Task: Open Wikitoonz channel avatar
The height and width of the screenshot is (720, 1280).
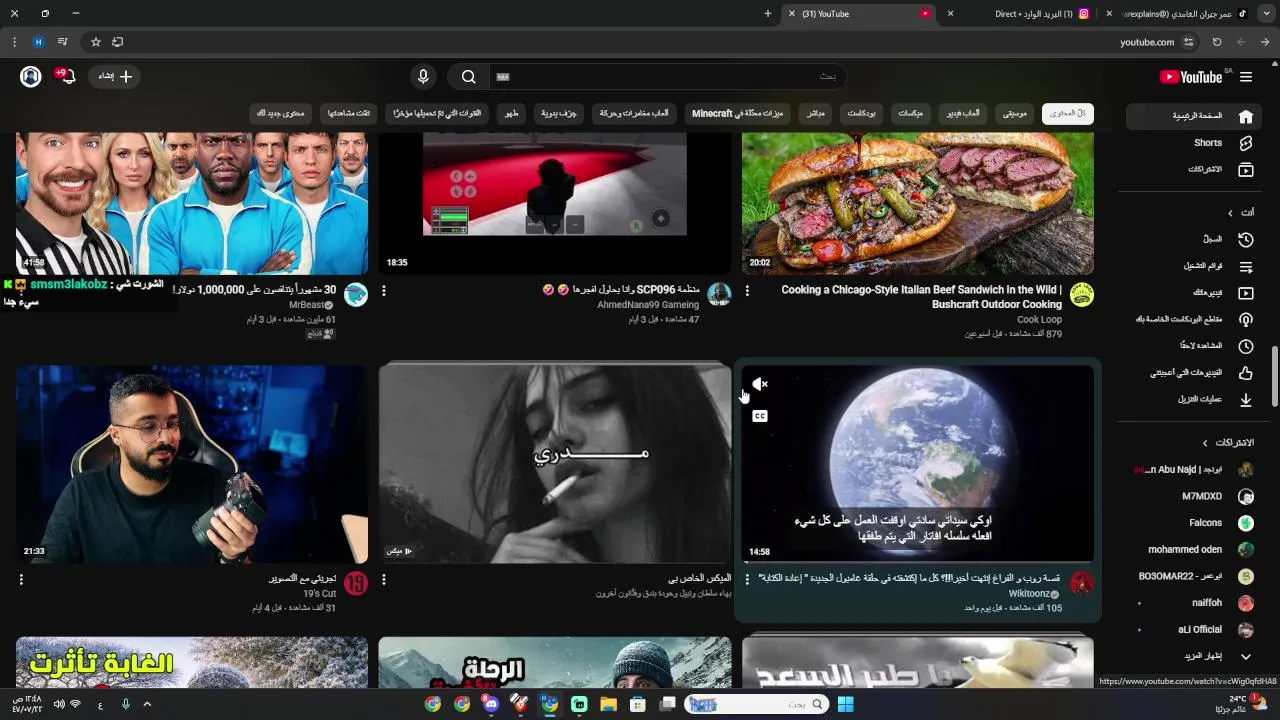Action: [x=1081, y=583]
